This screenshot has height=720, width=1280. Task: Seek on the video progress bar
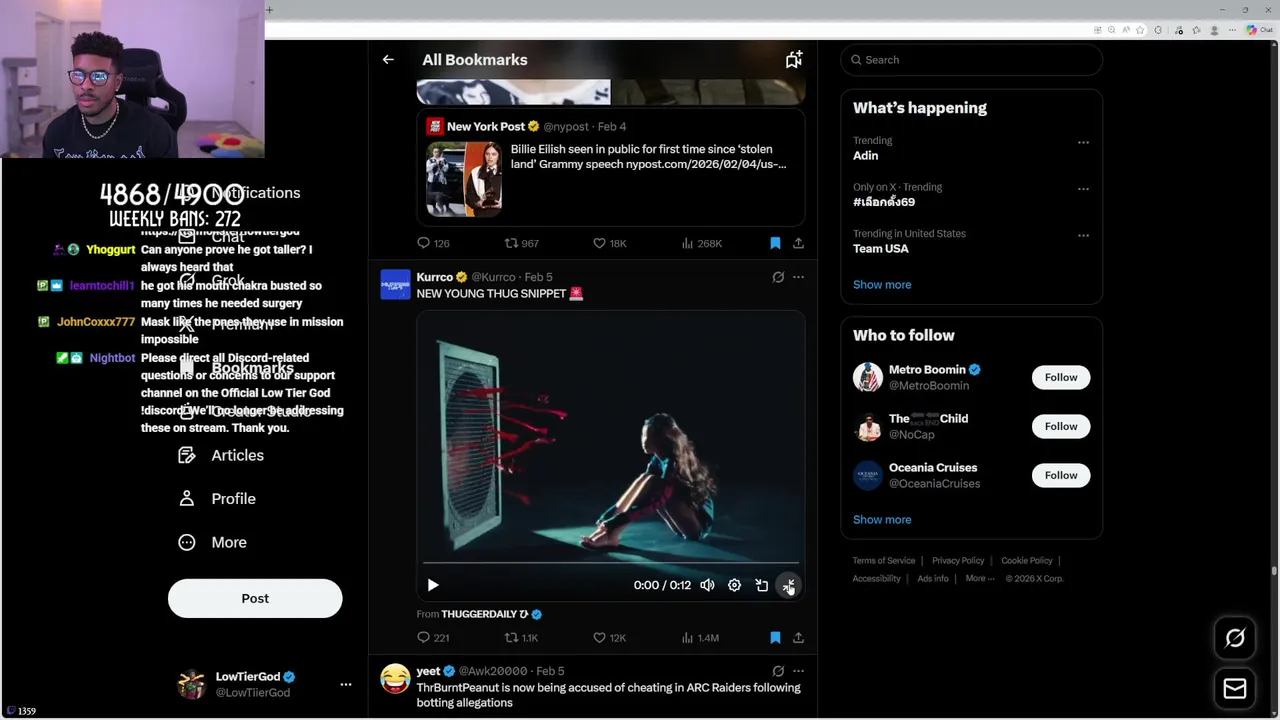pyautogui.click(x=611, y=564)
